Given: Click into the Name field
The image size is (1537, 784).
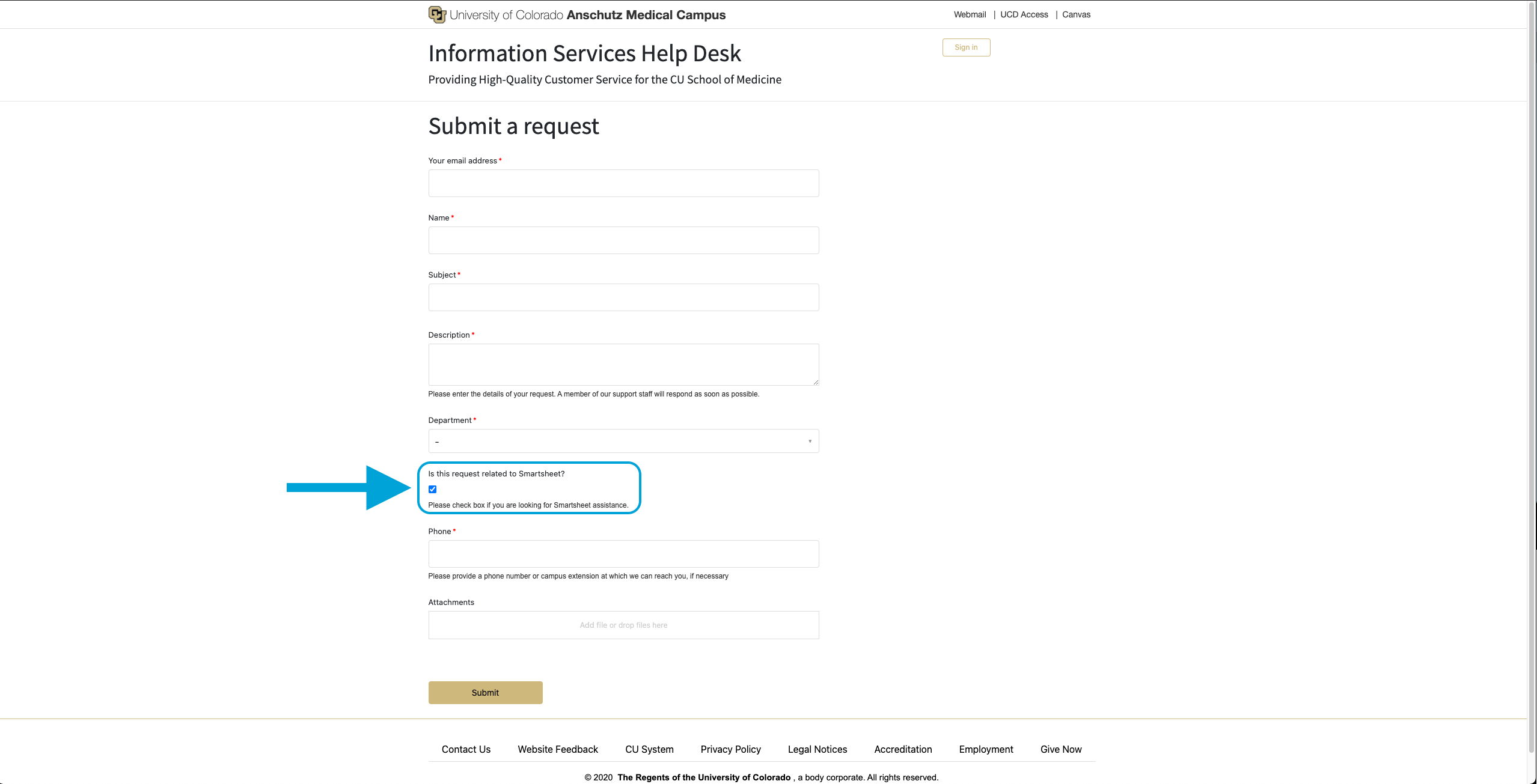Looking at the screenshot, I should tap(623, 240).
